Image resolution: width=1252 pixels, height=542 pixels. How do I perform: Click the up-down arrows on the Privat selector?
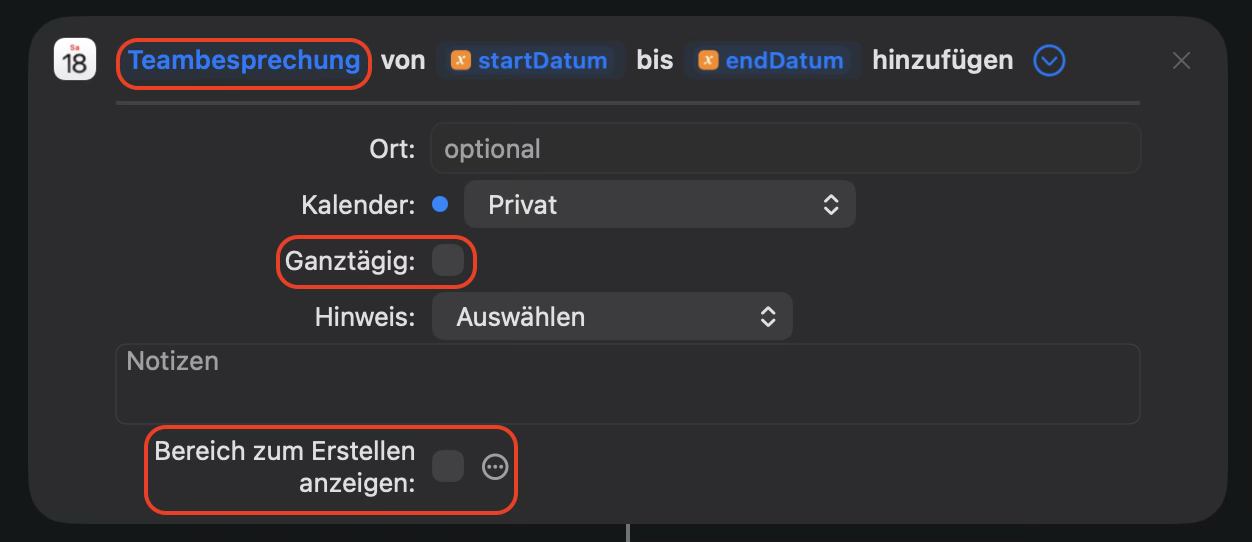(830, 205)
